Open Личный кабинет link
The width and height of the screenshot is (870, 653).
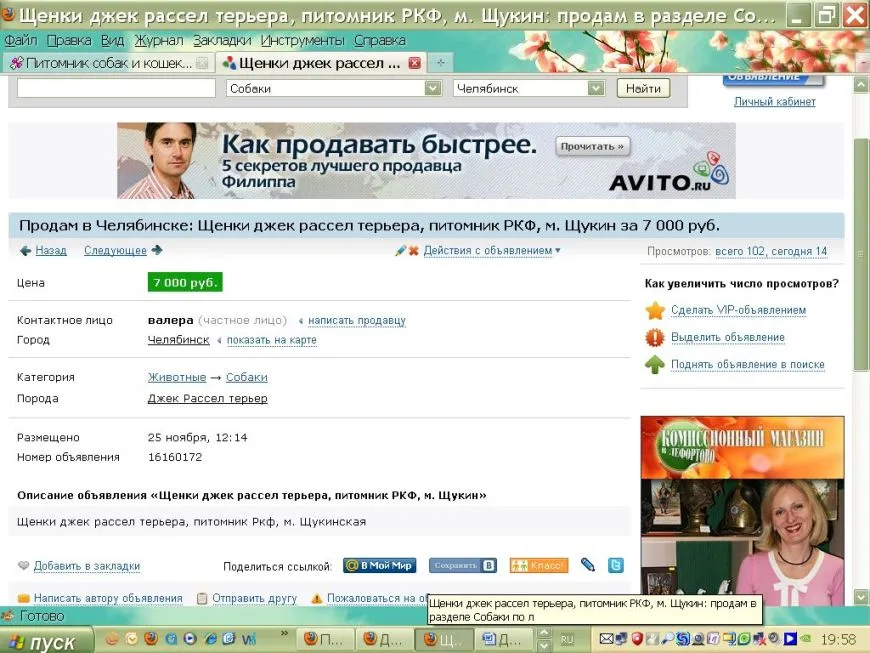[x=775, y=102]
